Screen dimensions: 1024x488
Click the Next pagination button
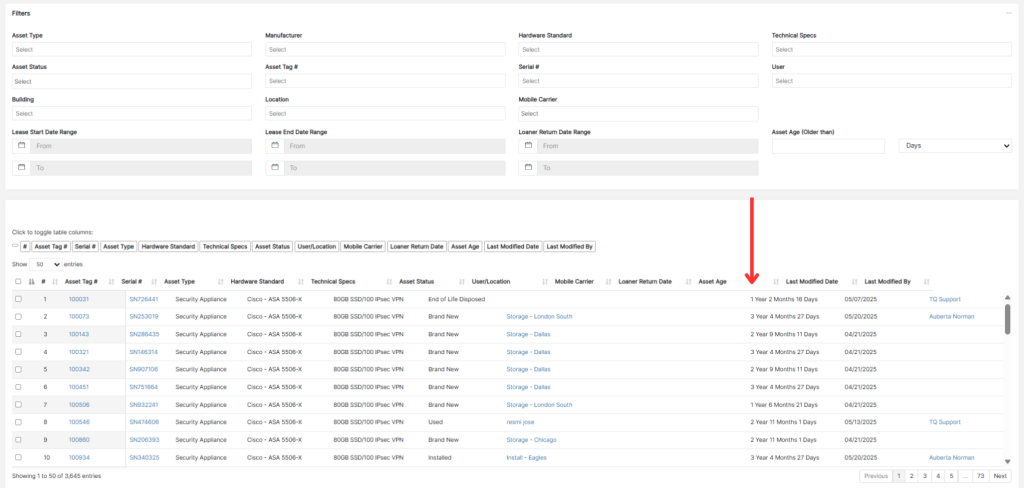pos(1000,476)
